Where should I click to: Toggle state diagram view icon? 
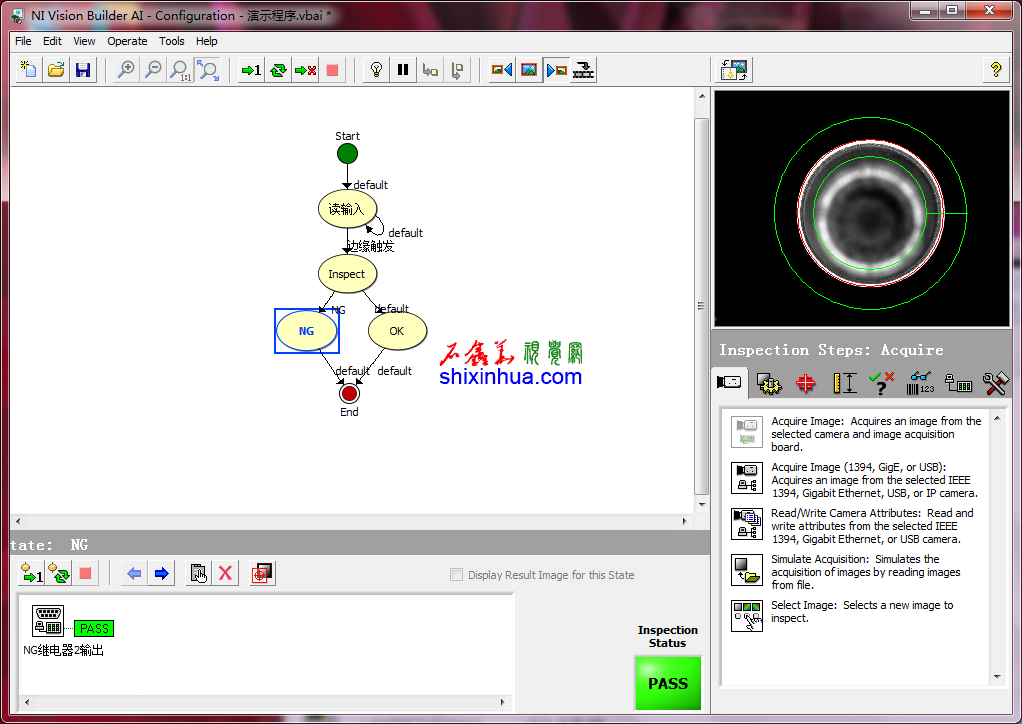pos(556,70)
